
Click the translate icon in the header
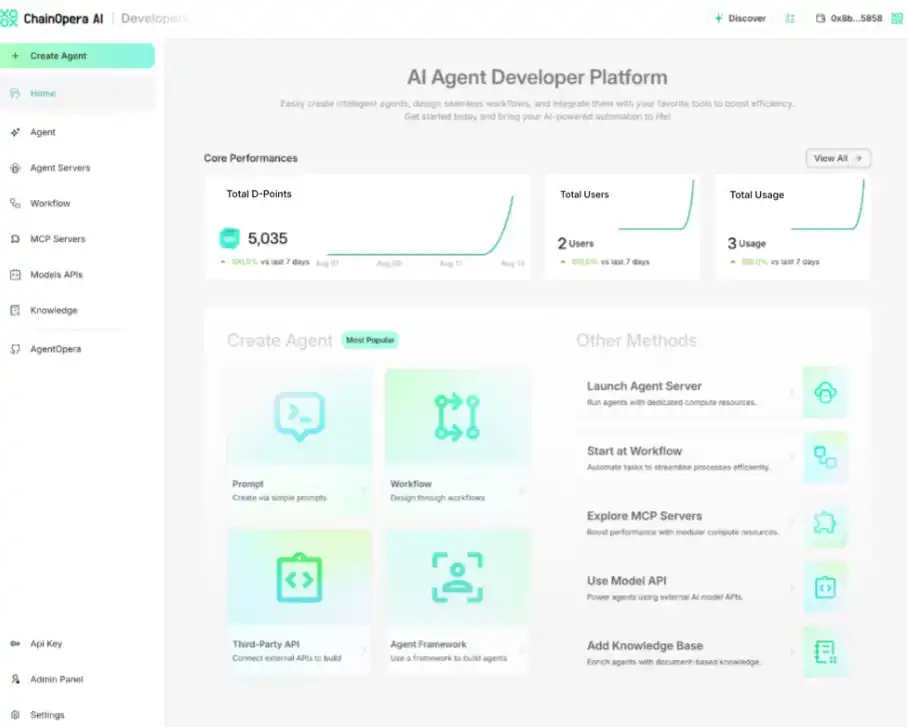click(790, 18)
